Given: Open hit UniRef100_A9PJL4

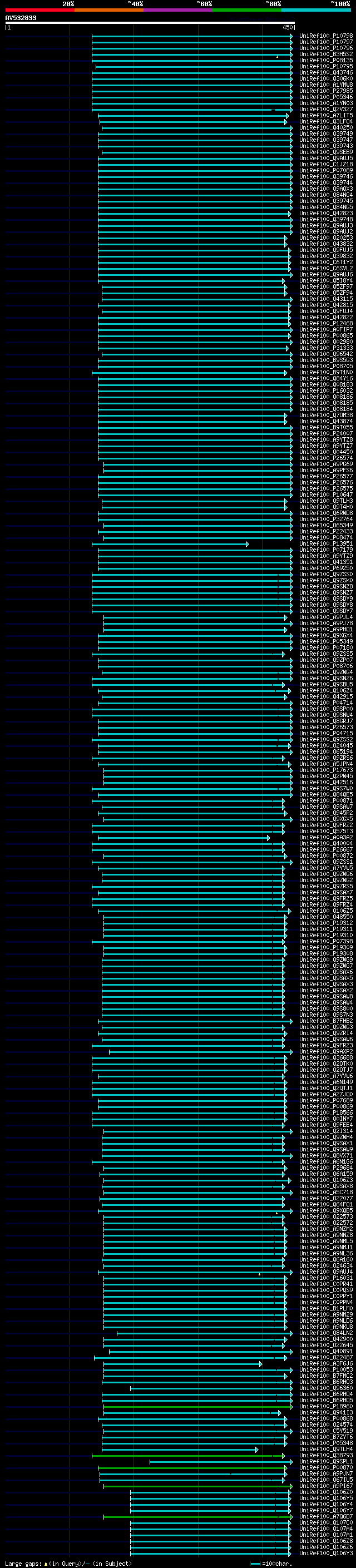Looking at the screenshot, I should pos(326,617).
